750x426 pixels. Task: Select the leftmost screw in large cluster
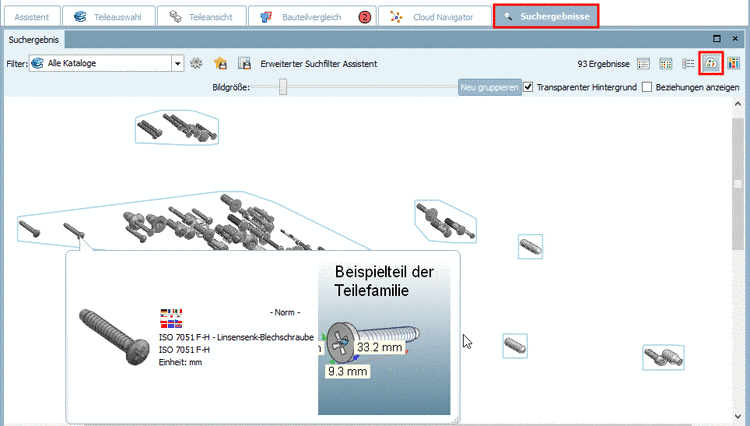pos(30,228)
